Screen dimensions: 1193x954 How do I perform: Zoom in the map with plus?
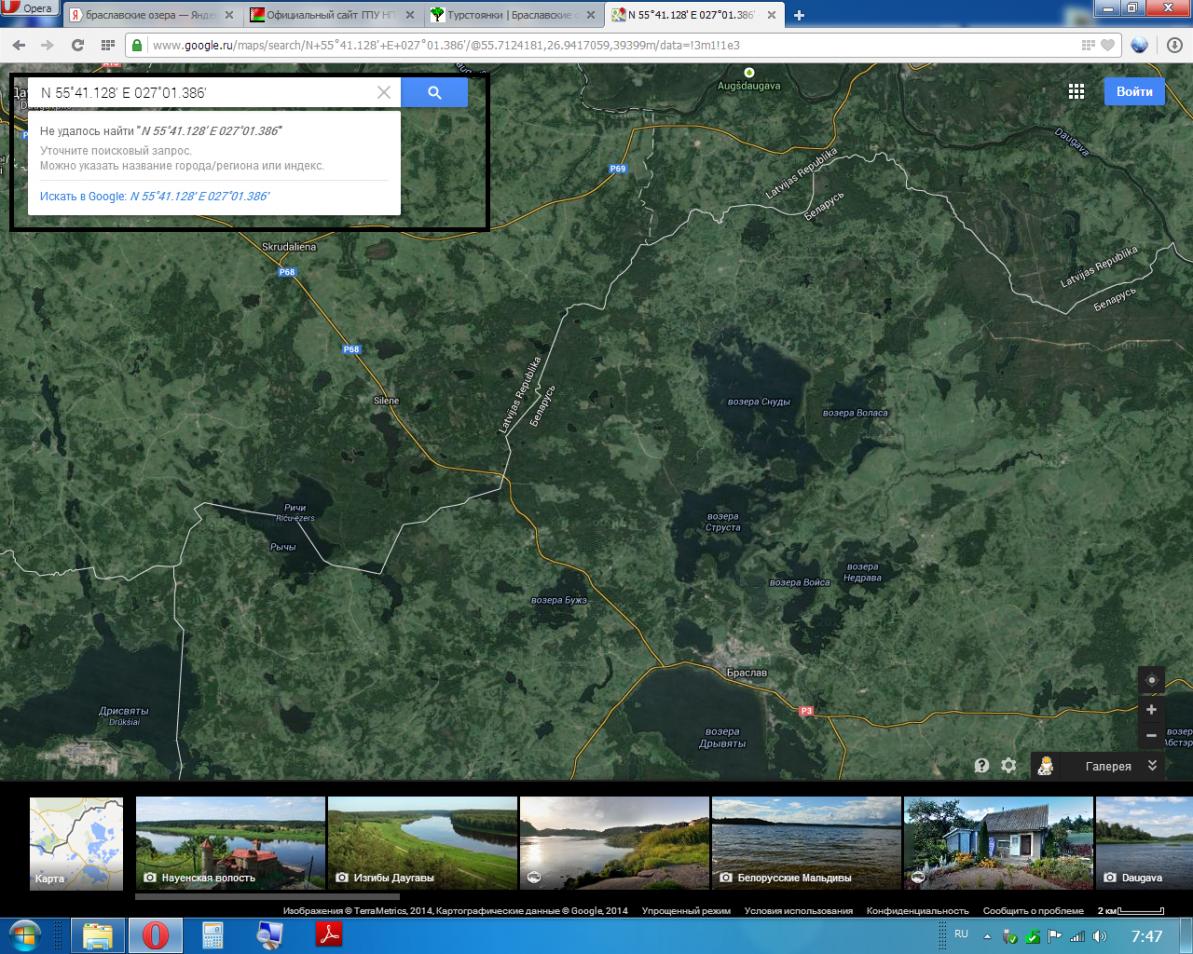pyautogui.click(x=1151, y=709)
